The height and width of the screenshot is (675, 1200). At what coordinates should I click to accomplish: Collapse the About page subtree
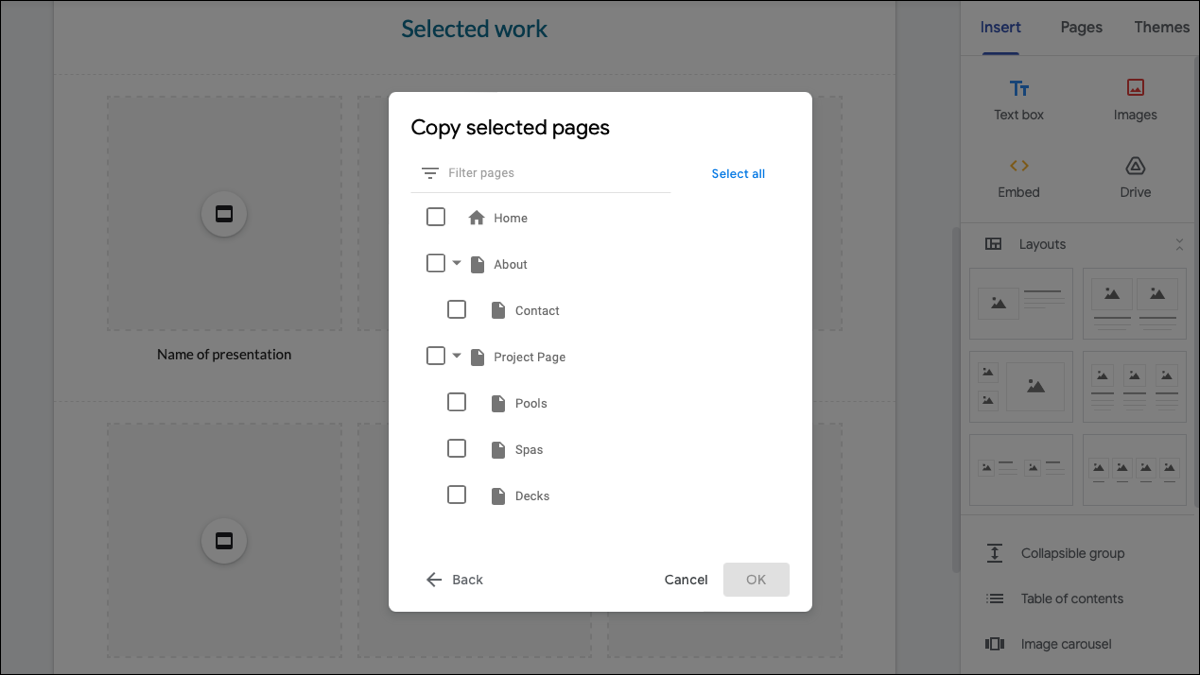(458, 263)
